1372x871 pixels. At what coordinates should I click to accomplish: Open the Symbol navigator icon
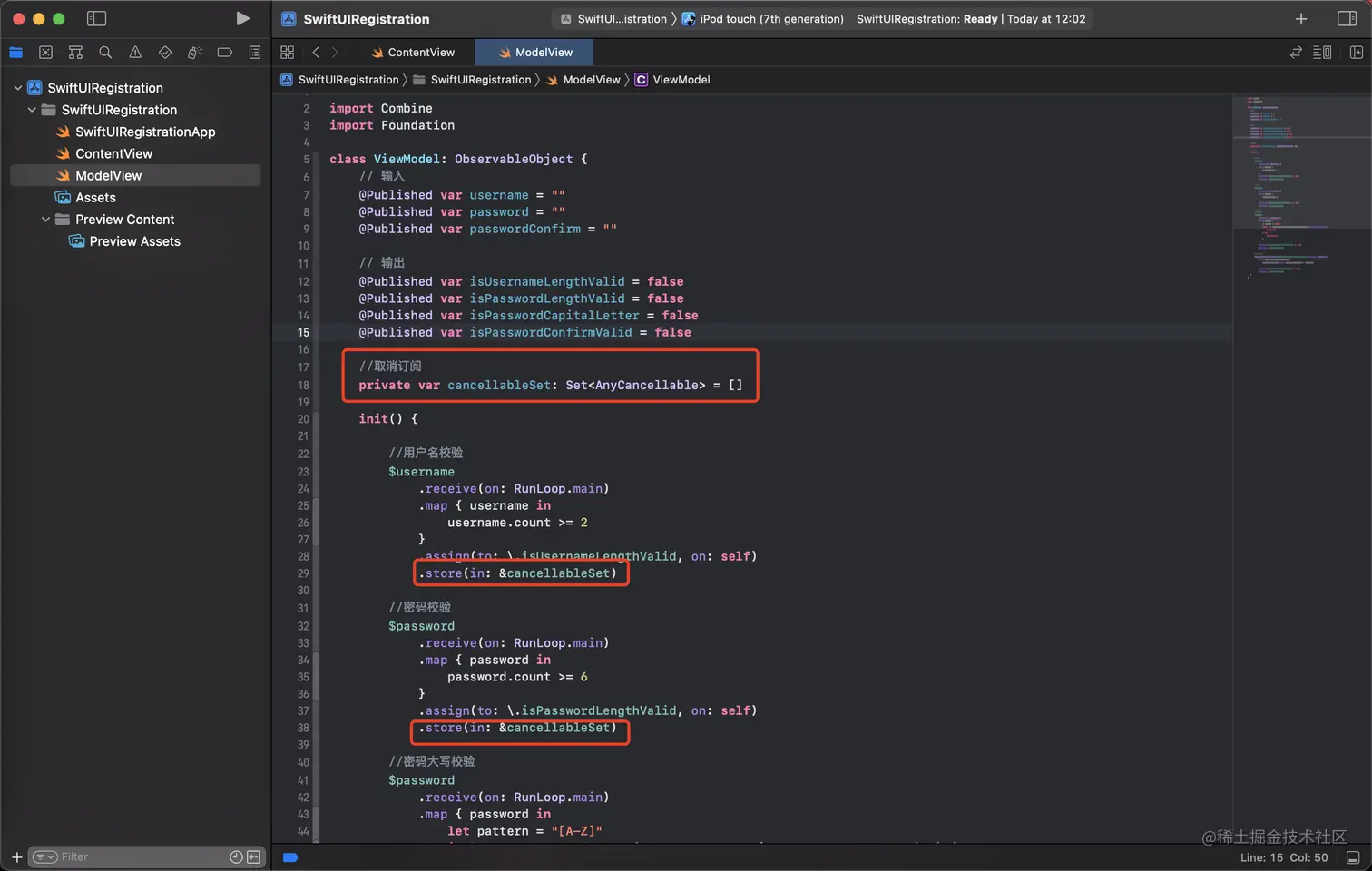coord(75,53)
